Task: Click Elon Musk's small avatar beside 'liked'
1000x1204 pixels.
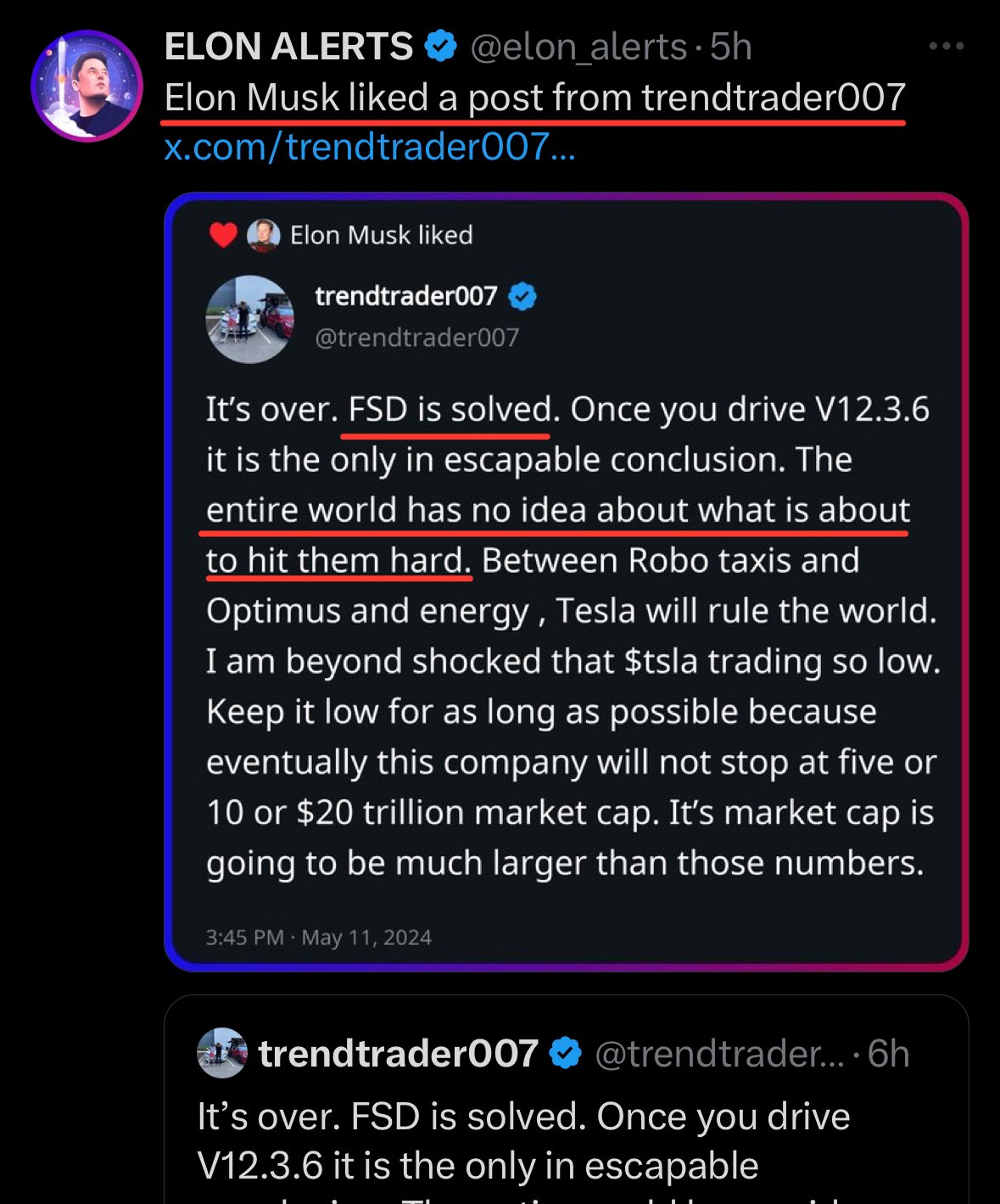Action: [x=264, y=235]
